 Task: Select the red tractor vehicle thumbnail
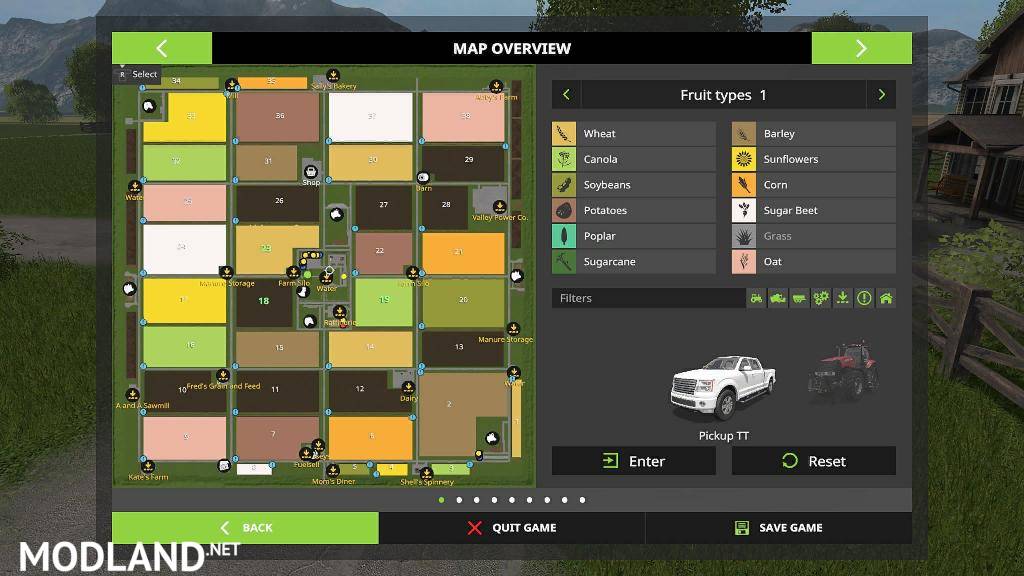click(x=843, y=372)
